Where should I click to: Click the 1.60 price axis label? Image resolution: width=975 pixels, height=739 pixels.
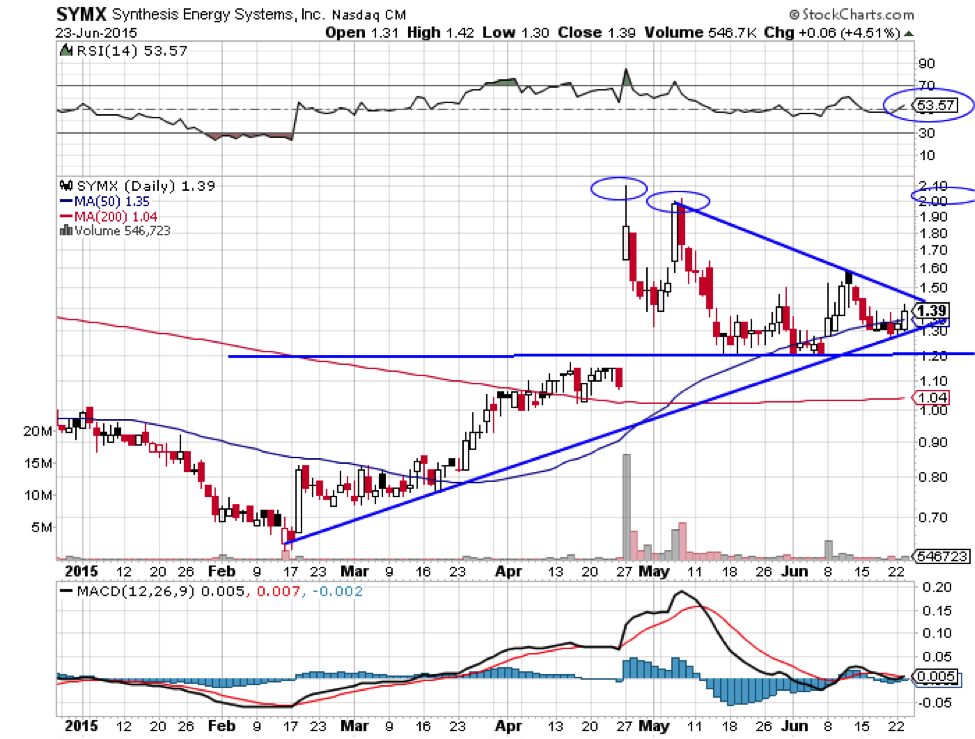pyautogui.click(x=933, y=269)
